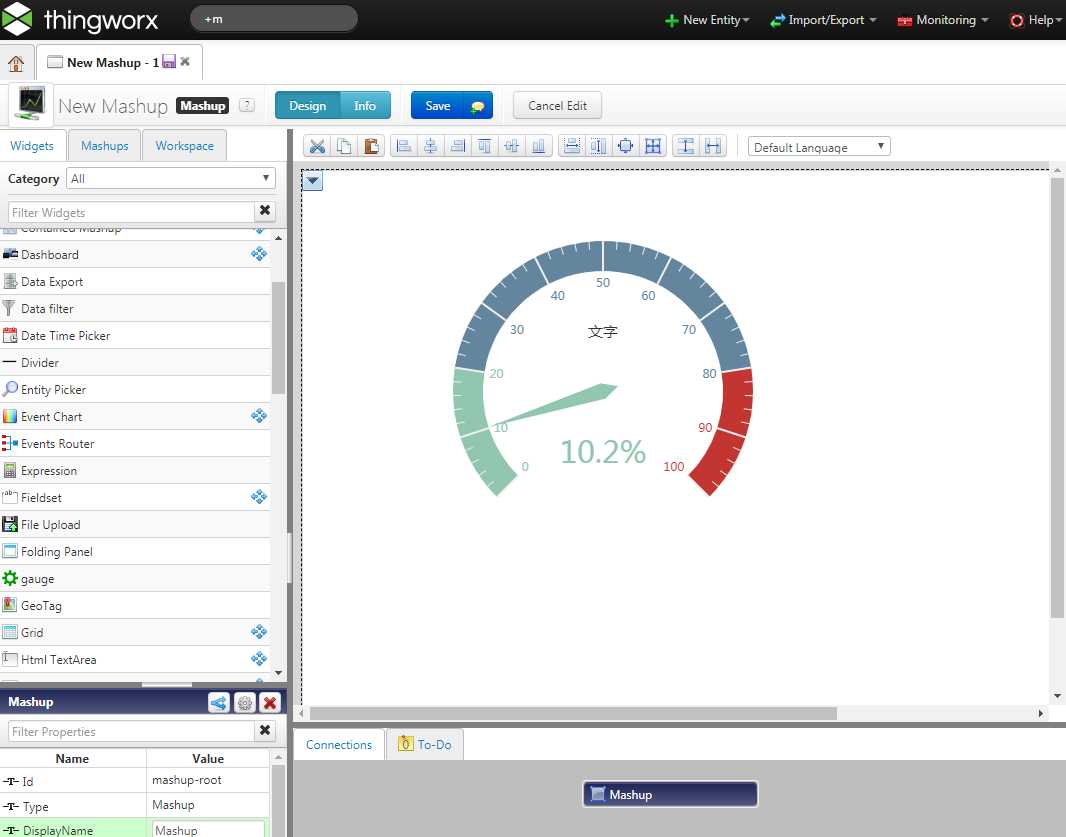
Task: Clear the Filter Widgets field
Action: pyautogui.click(x=265, y=211)
